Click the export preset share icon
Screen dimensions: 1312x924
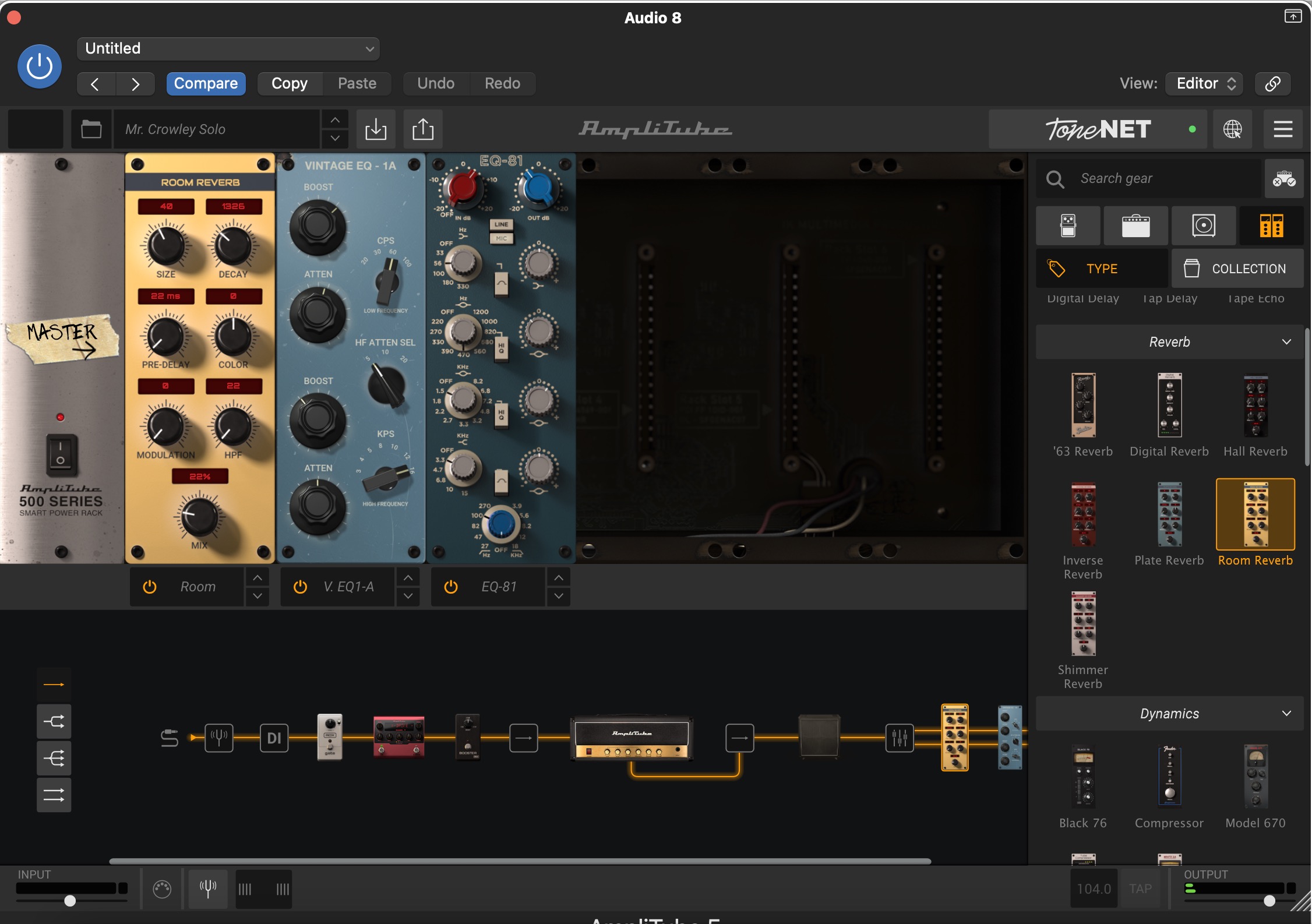click(423, 129)
